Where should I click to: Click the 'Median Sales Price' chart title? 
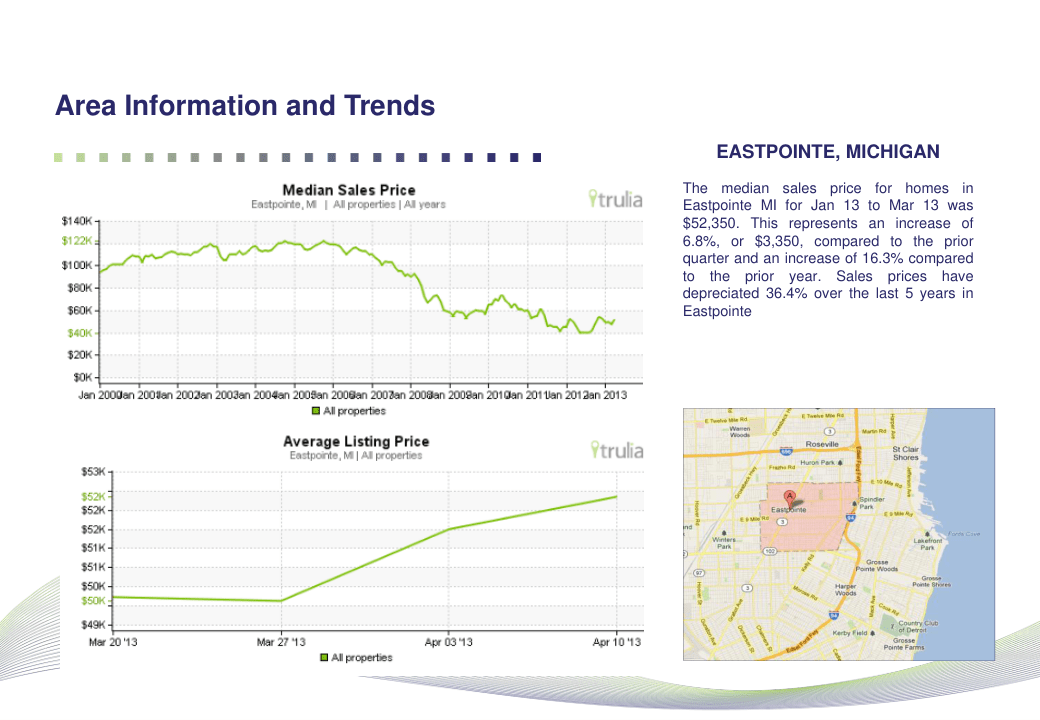coord(348,189)
